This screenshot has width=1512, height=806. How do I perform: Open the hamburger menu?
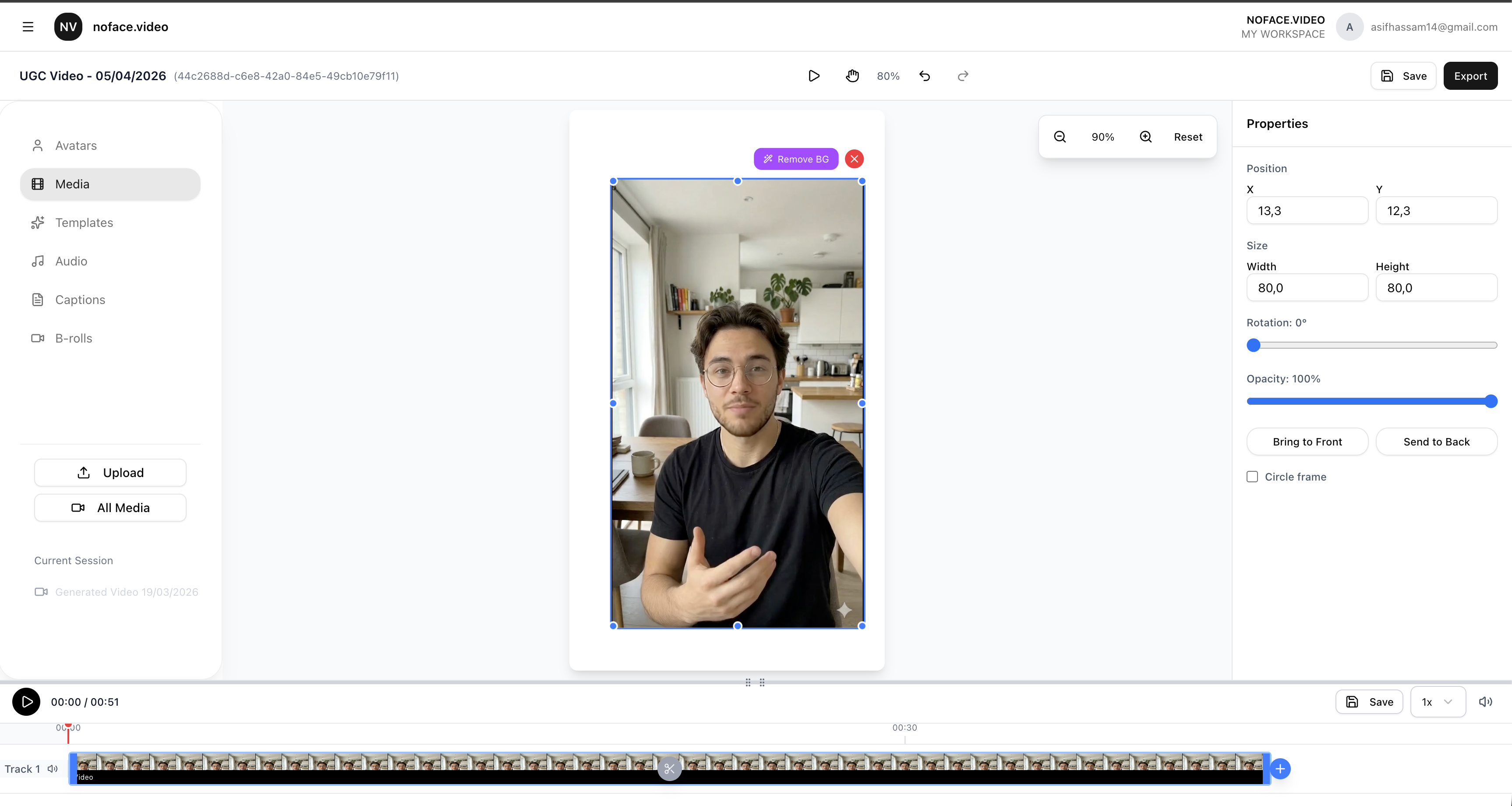pos(28,27)
